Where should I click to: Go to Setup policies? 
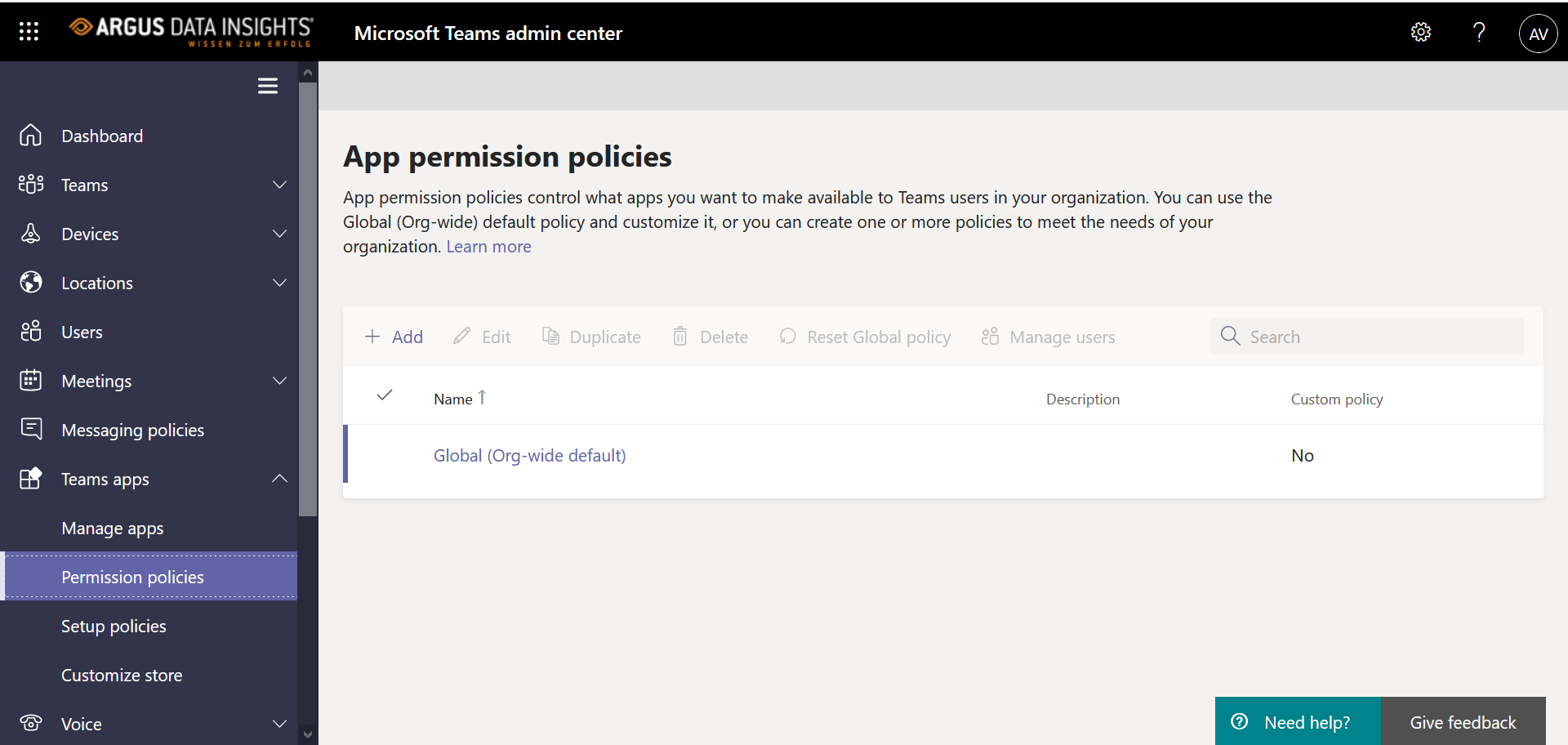114,627
